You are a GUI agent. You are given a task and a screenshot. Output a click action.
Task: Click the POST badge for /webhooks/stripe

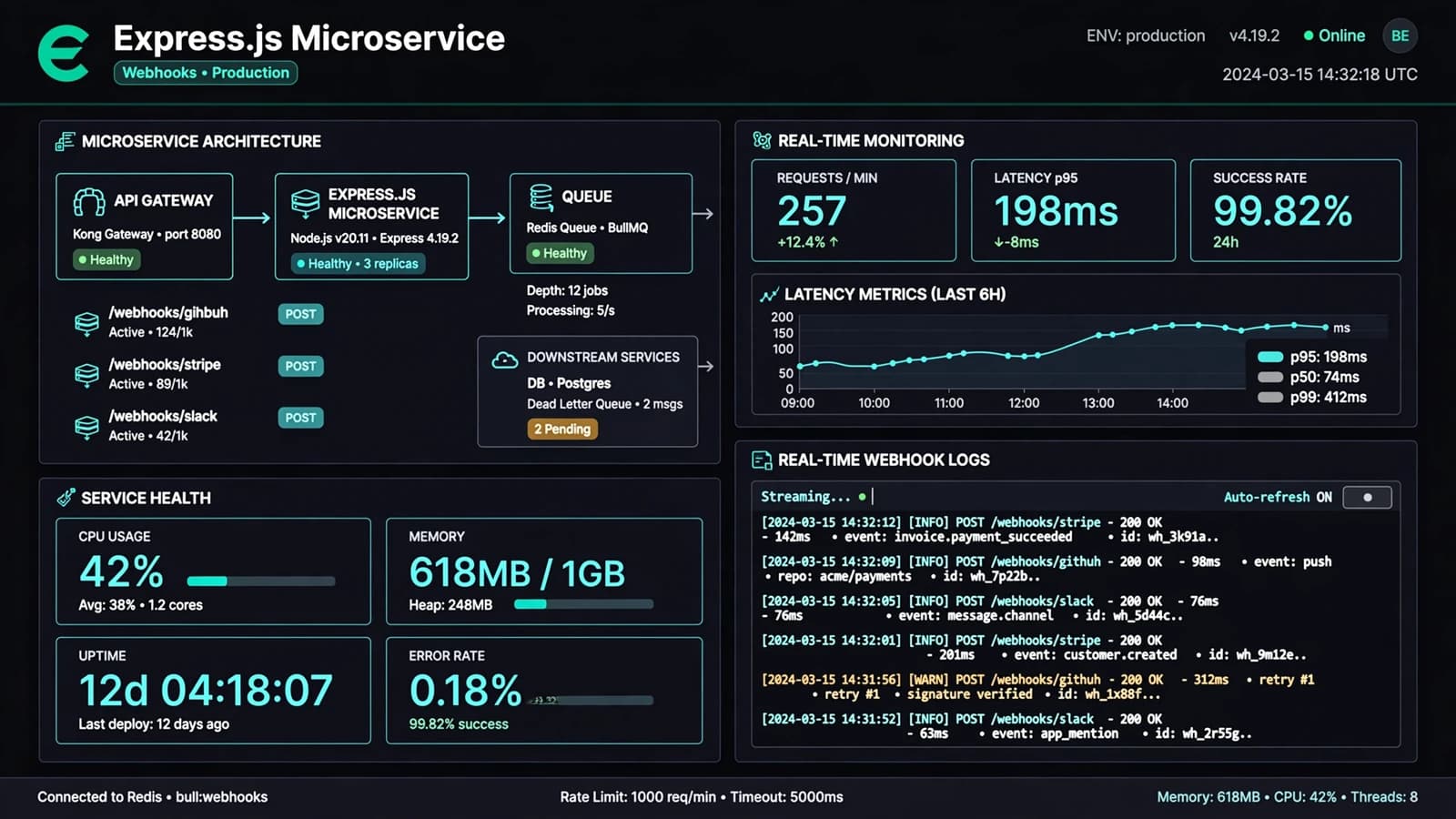point(300,366)
